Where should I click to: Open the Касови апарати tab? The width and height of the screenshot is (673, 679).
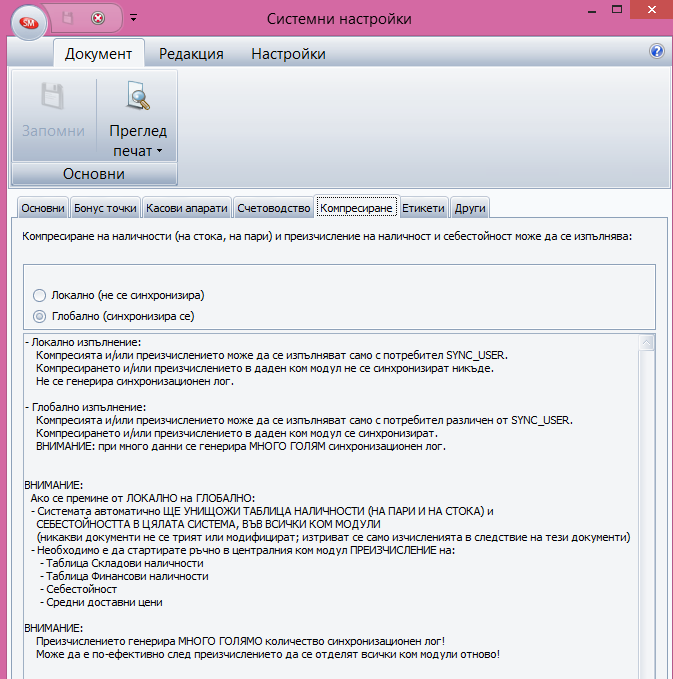(187, 208)
